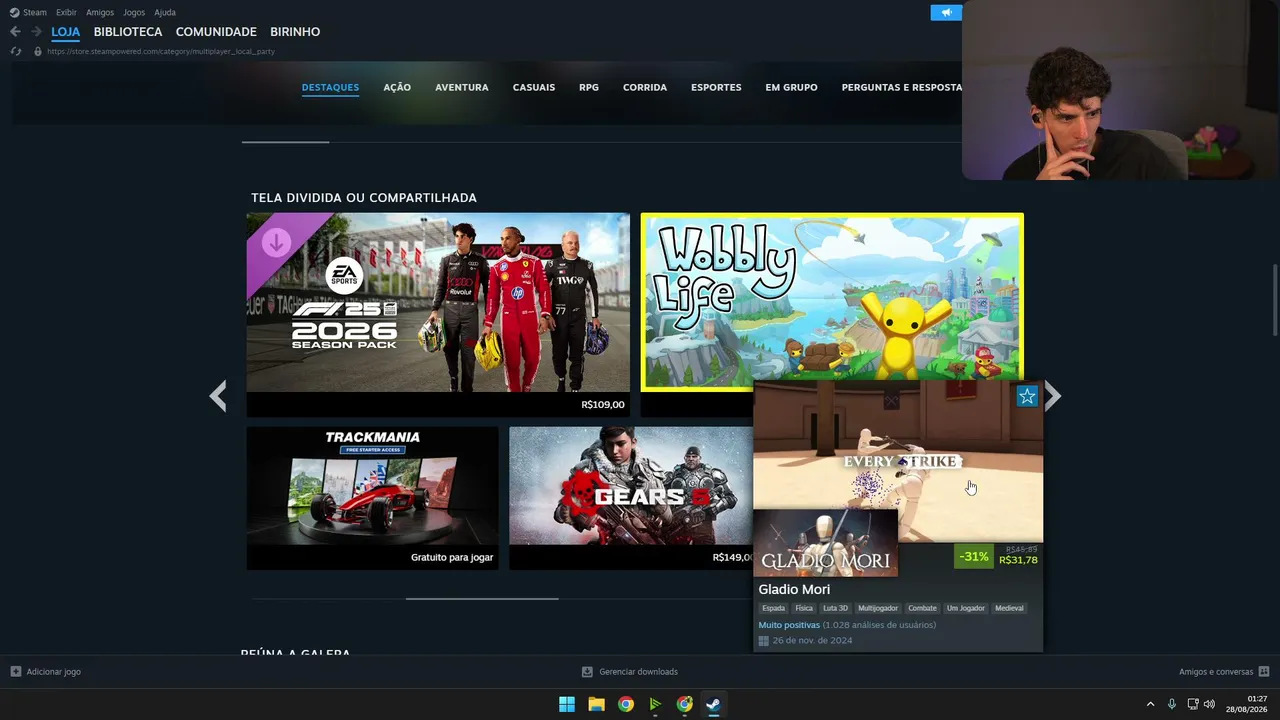Open the Jogos menu
This screenshot has height=720, width=1280.
134,12
